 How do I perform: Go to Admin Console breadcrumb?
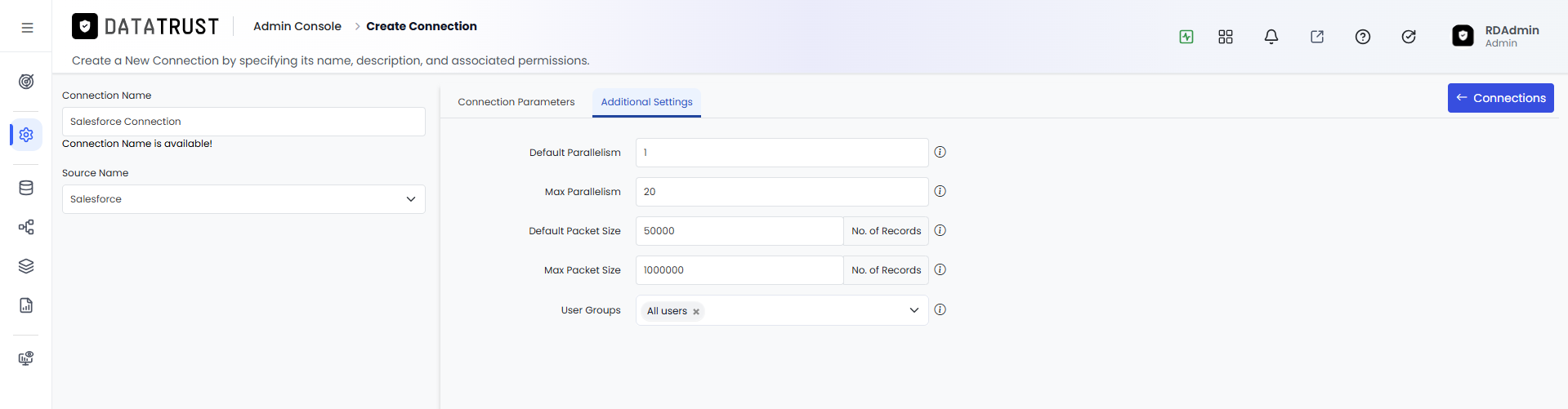[x=297, y=26]
